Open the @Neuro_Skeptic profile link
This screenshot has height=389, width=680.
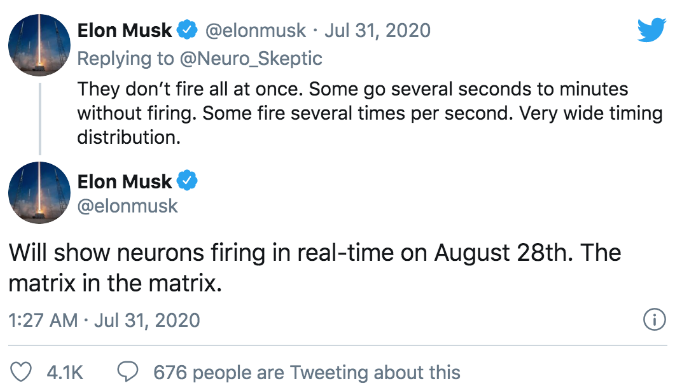click(251, 59)
